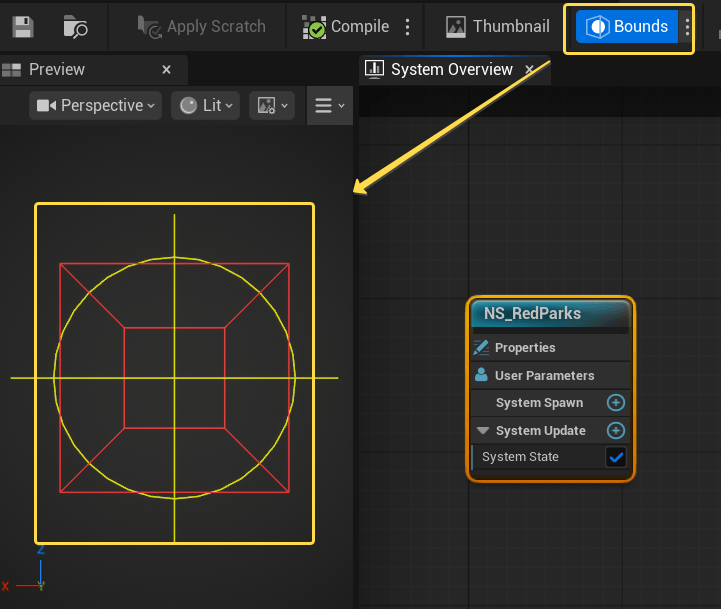The width and height of the screenshot is (721, 609).
Task: Add module to System Spawn
Action: click(616, 402)
